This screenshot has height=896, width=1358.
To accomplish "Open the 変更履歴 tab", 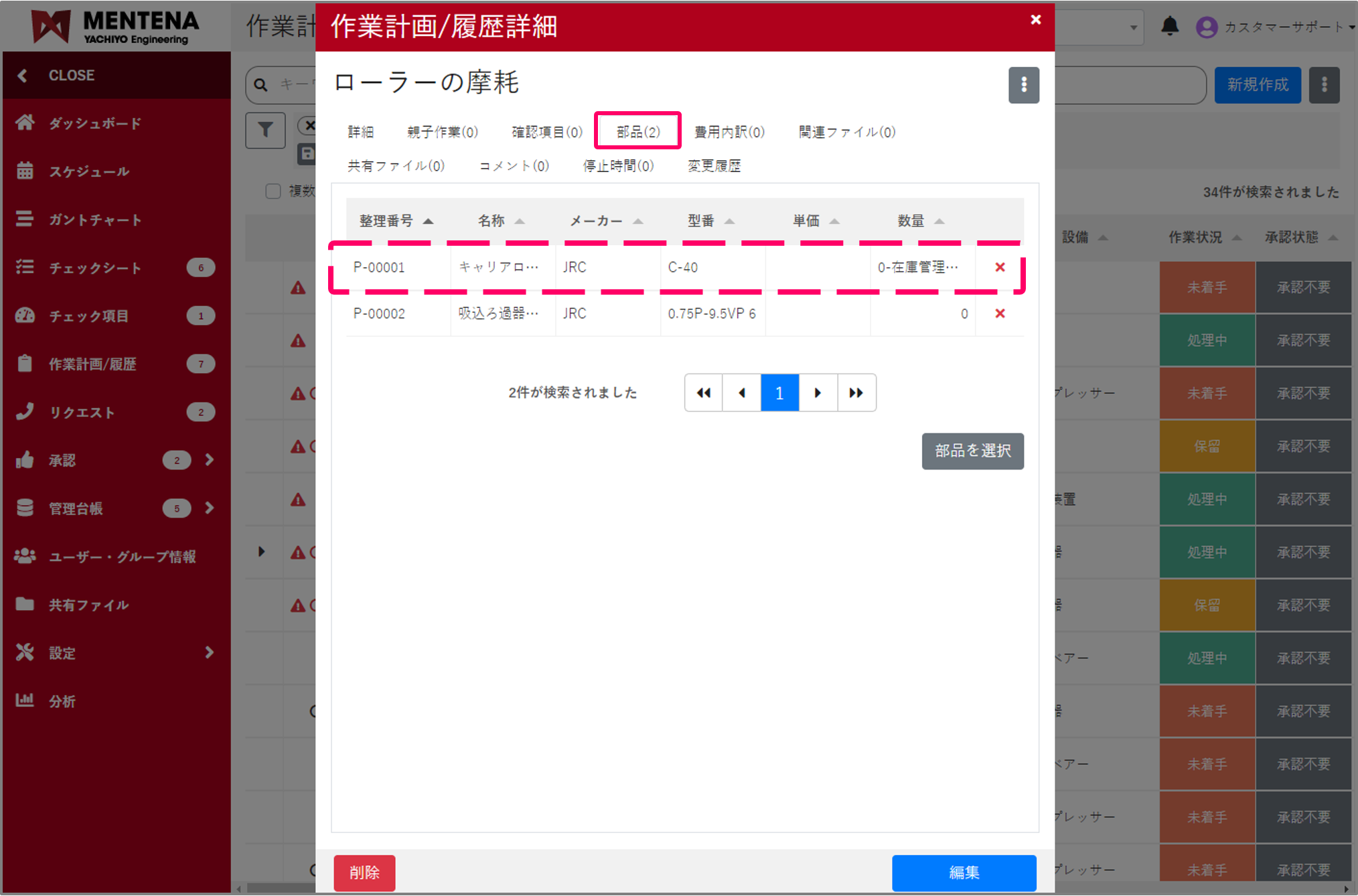I will click(x=714, y=165).
